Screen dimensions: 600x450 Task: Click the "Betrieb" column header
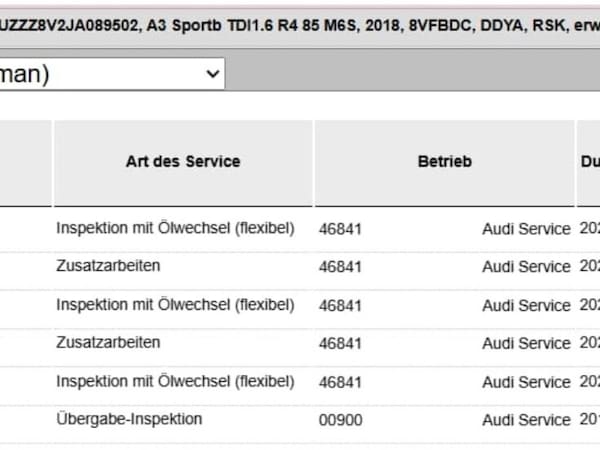(x=444, y=161)
